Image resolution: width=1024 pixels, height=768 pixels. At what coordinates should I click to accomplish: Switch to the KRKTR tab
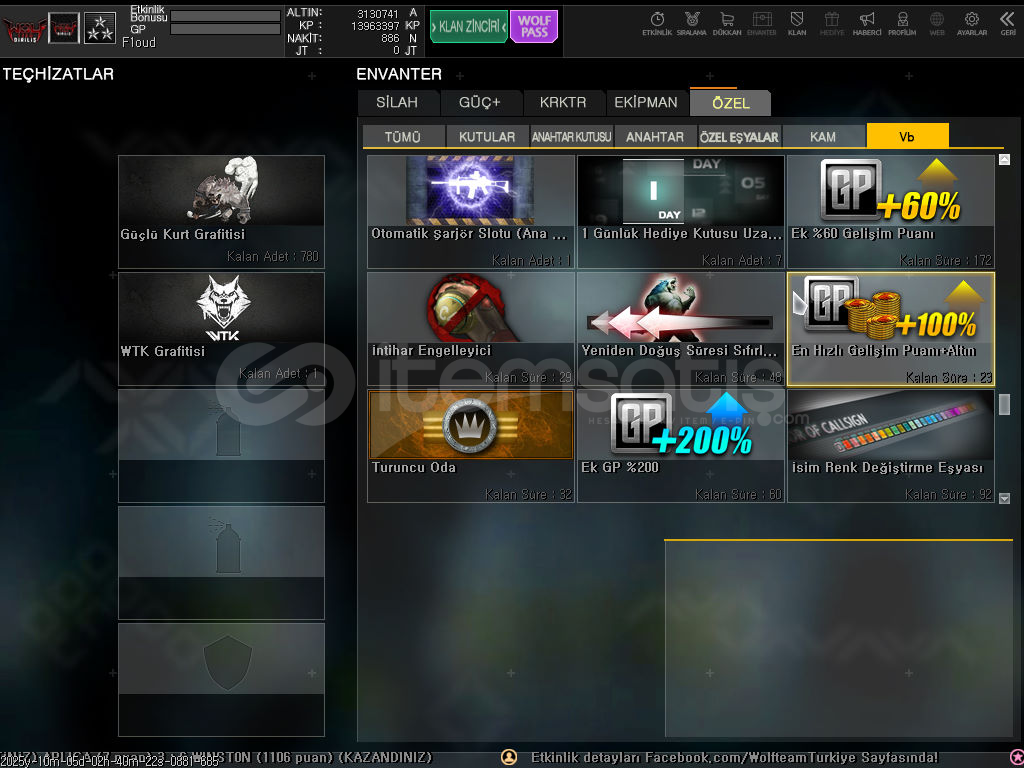pos(563,103)
